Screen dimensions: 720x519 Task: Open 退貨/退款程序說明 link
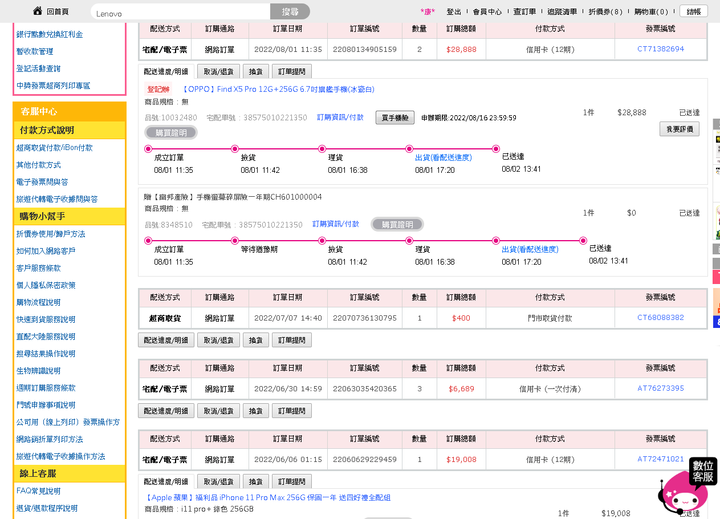point(47,508)
